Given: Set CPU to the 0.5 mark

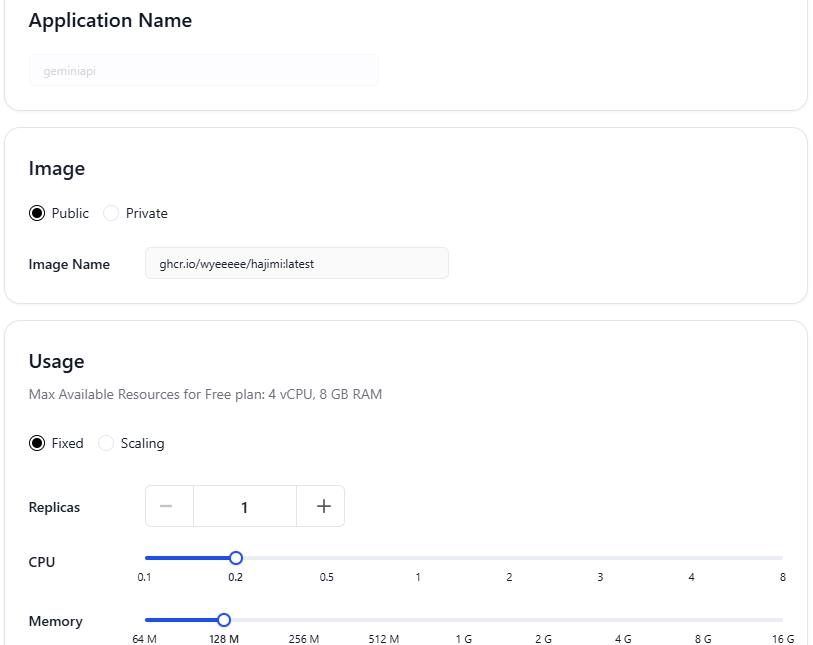Looking at the screenshot, I should (x=327, y=558).
